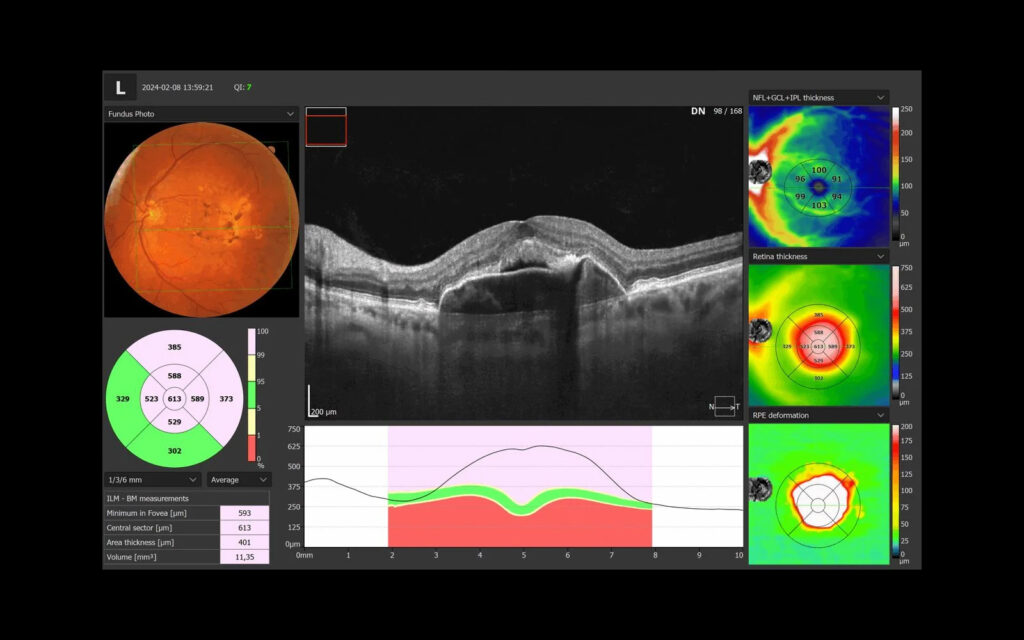Select the 302 inferior outer sector of large grid
Viewport: 1024px width, 640px height.
tap(174, 451)
